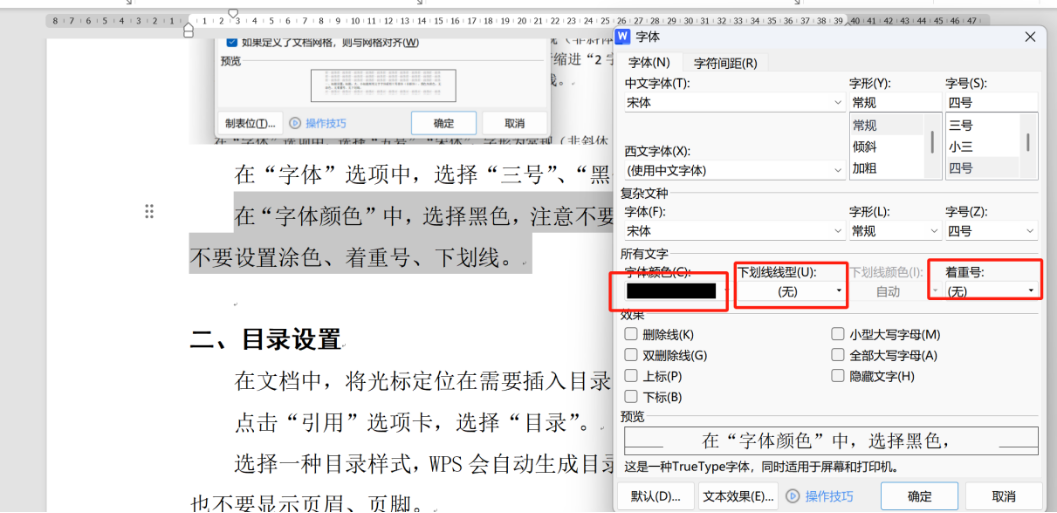
Task: Open the 着重号 dropdown
Action: point(1030,291)
